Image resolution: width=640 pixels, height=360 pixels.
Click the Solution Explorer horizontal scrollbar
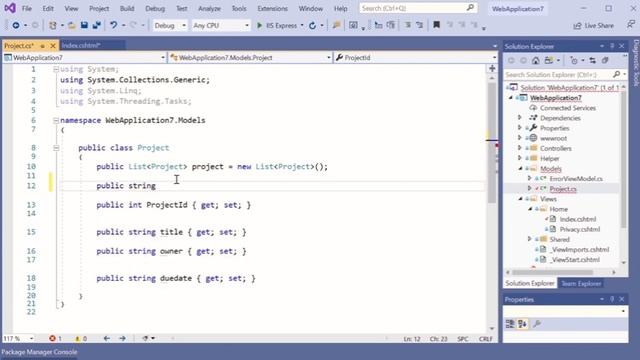pyautogui.click(x=553, y=272)
